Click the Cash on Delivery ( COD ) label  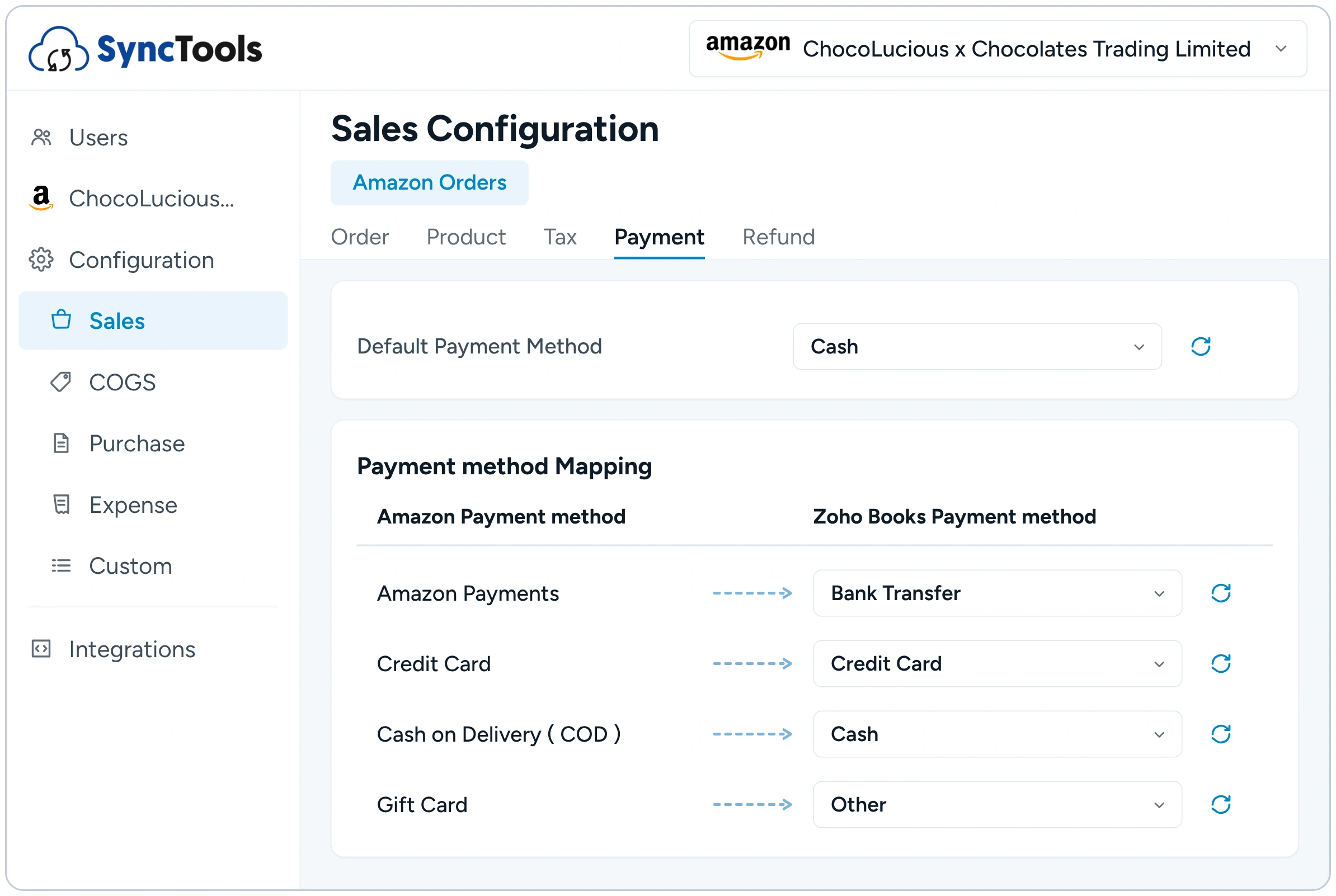499,734
